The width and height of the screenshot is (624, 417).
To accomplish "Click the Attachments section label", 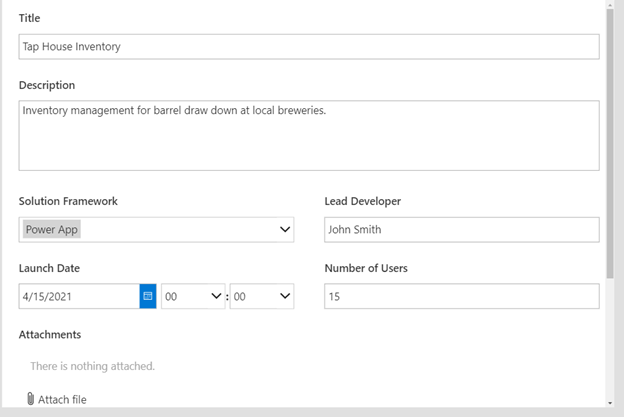I will [50, 335].
